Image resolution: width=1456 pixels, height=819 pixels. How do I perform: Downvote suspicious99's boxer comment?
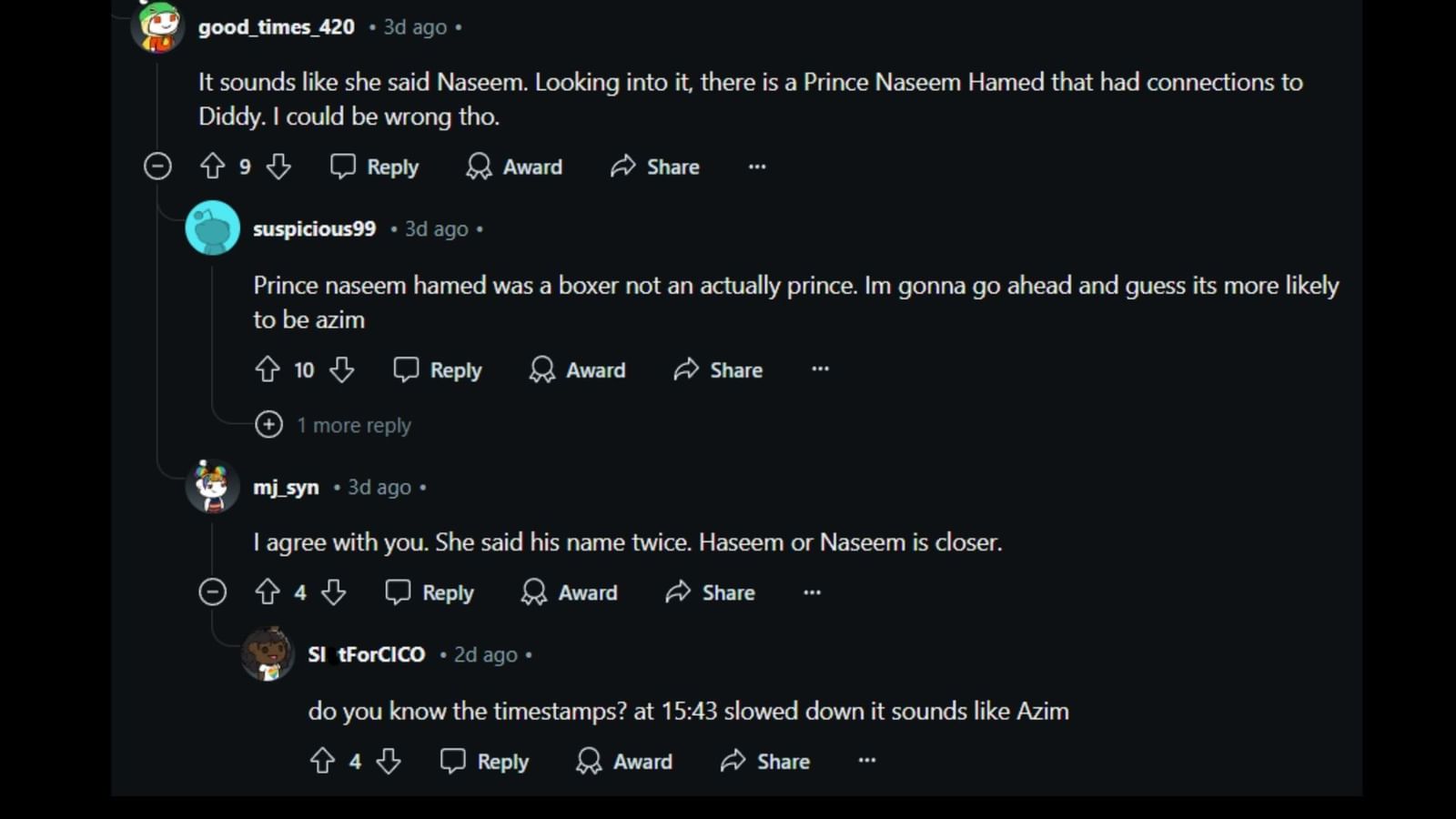pos(342,369)
